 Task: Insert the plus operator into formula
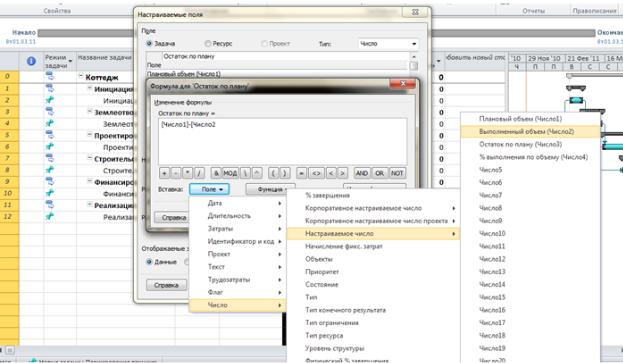coord(164,173)
